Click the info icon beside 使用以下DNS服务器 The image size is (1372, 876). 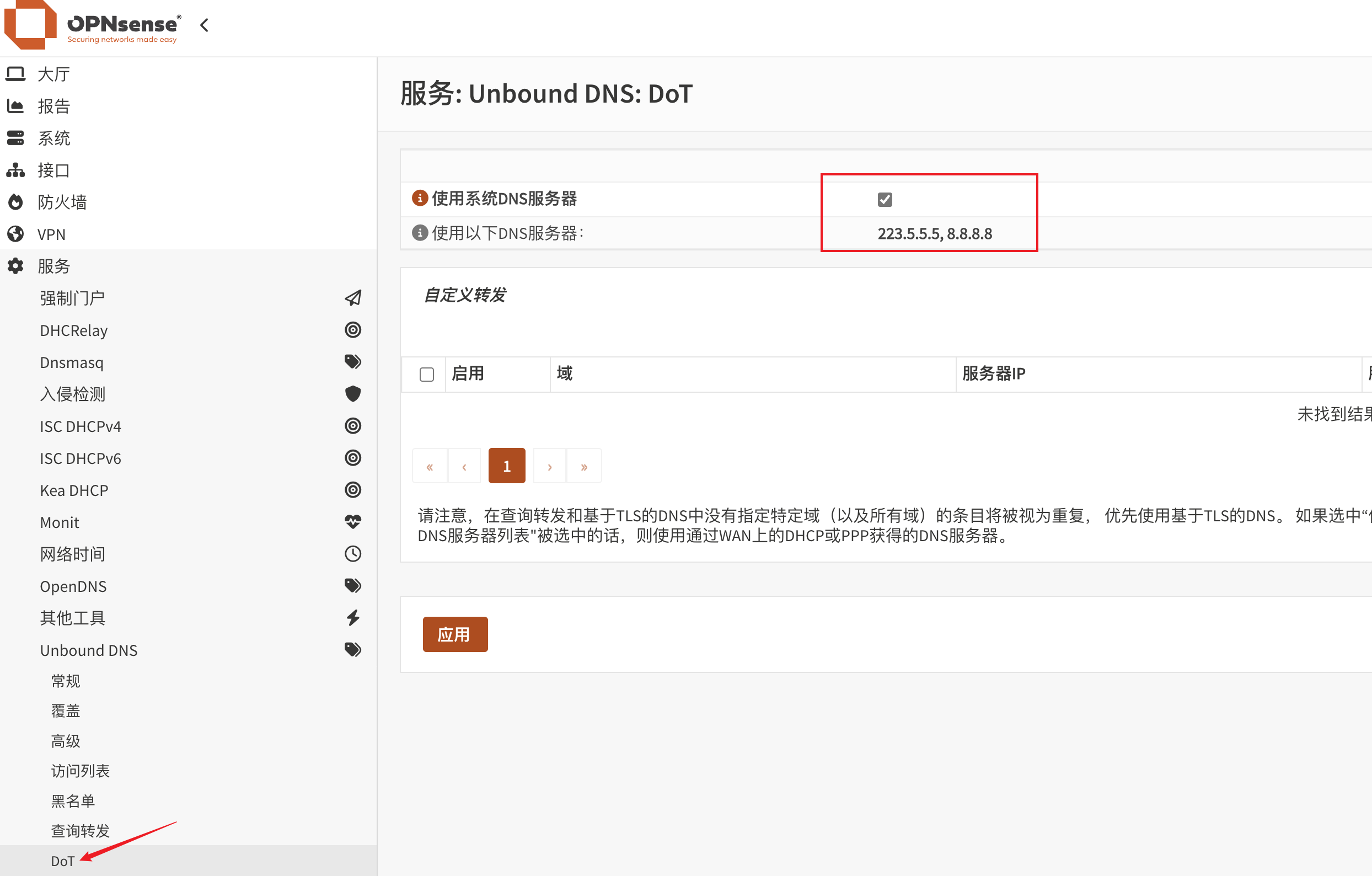pyautogui.click(x=419, y=233)
